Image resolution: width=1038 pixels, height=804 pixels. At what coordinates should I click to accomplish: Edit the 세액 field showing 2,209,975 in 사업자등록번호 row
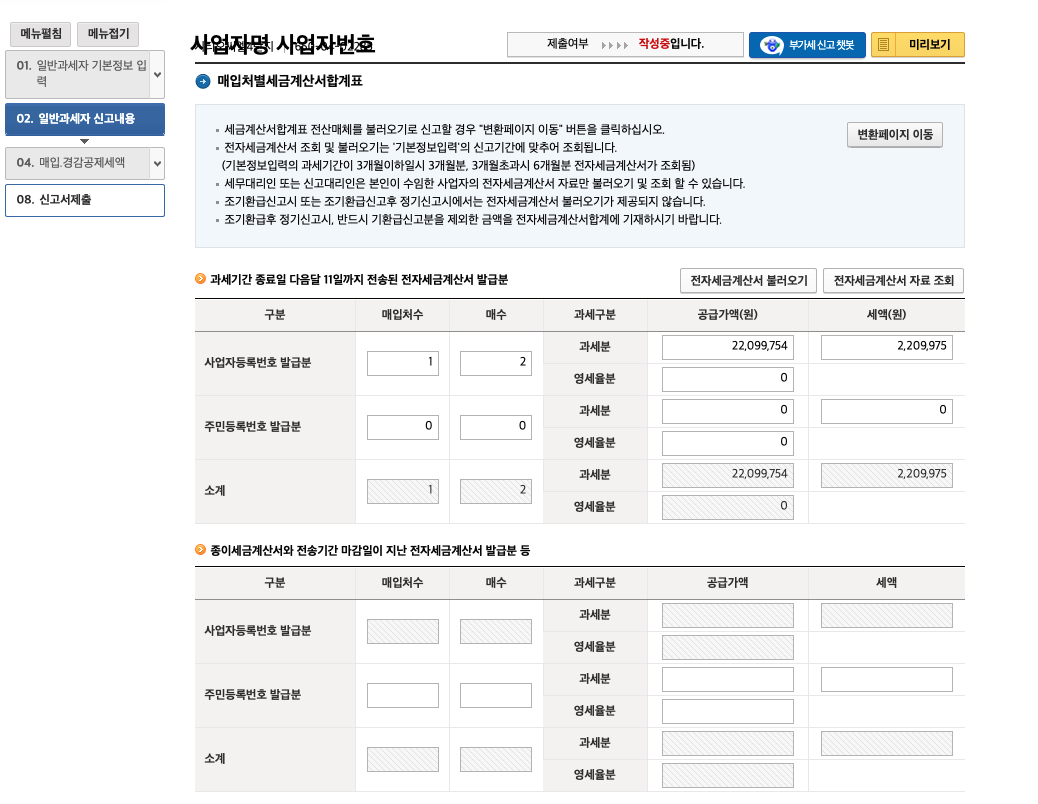(x=886, y=347)
